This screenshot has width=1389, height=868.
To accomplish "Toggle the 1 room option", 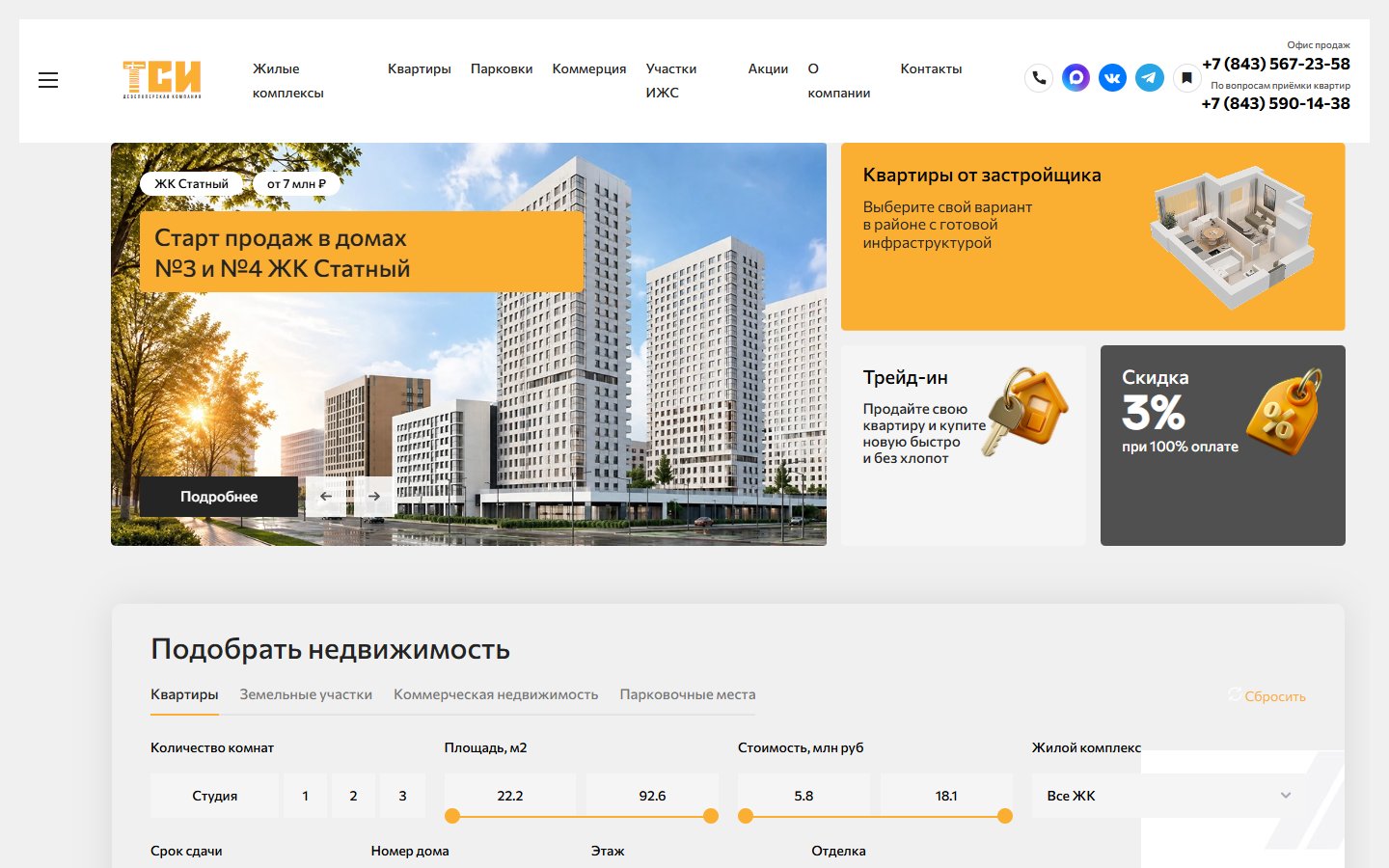I will pos(306,796).
